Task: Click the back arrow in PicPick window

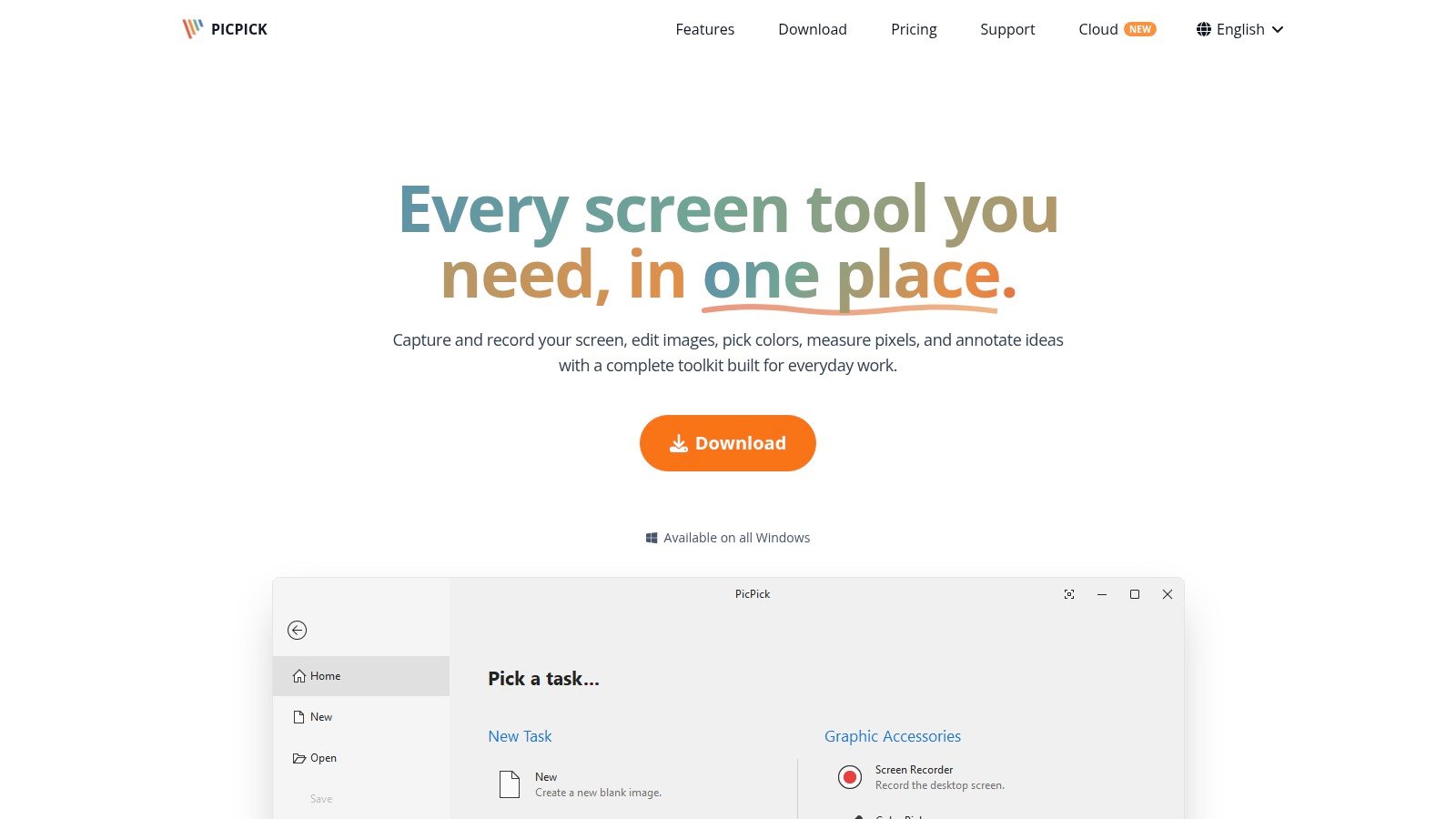Action: tap(297, 630)
